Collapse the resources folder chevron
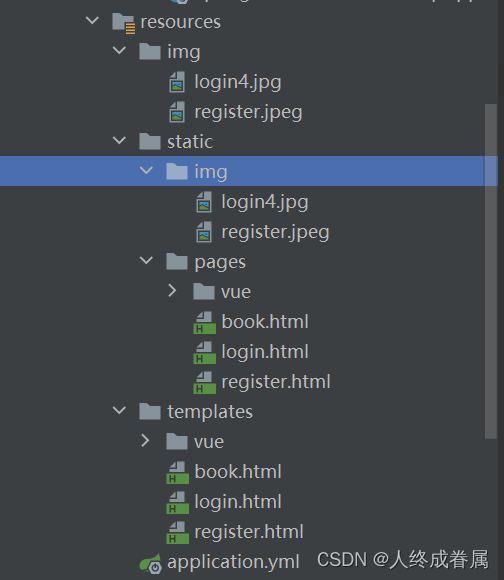Viewport: 504px width, 580px height. tap(92, 20)
